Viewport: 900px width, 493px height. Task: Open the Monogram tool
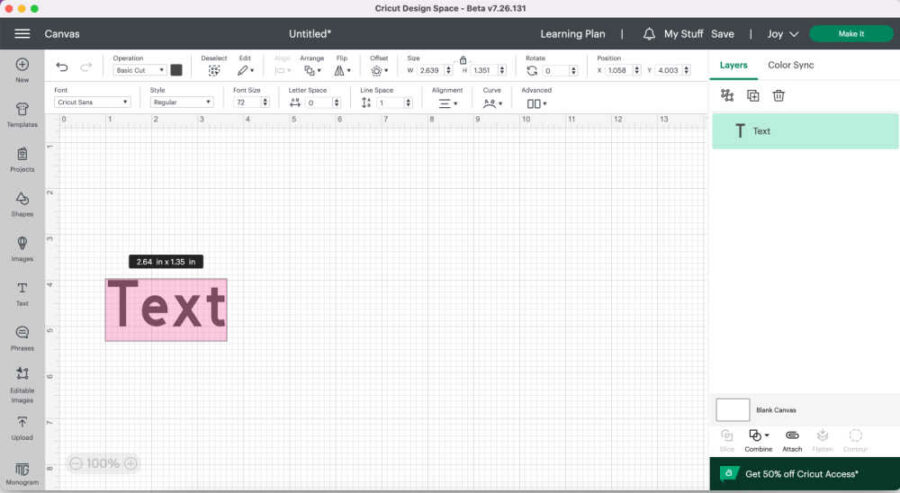click(x=22, y=472)
